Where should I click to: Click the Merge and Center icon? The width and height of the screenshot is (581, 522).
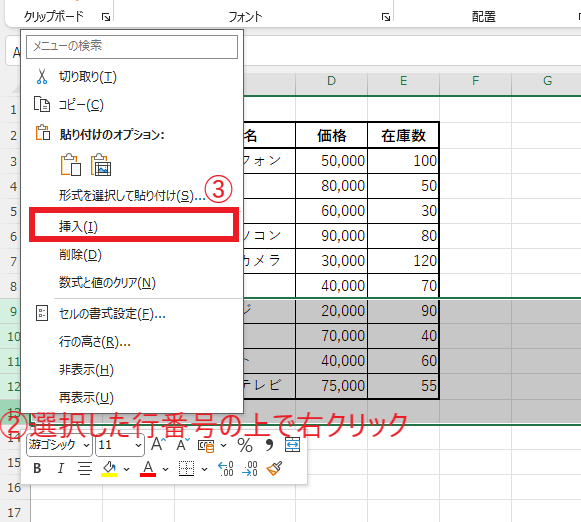click(292, 445)
